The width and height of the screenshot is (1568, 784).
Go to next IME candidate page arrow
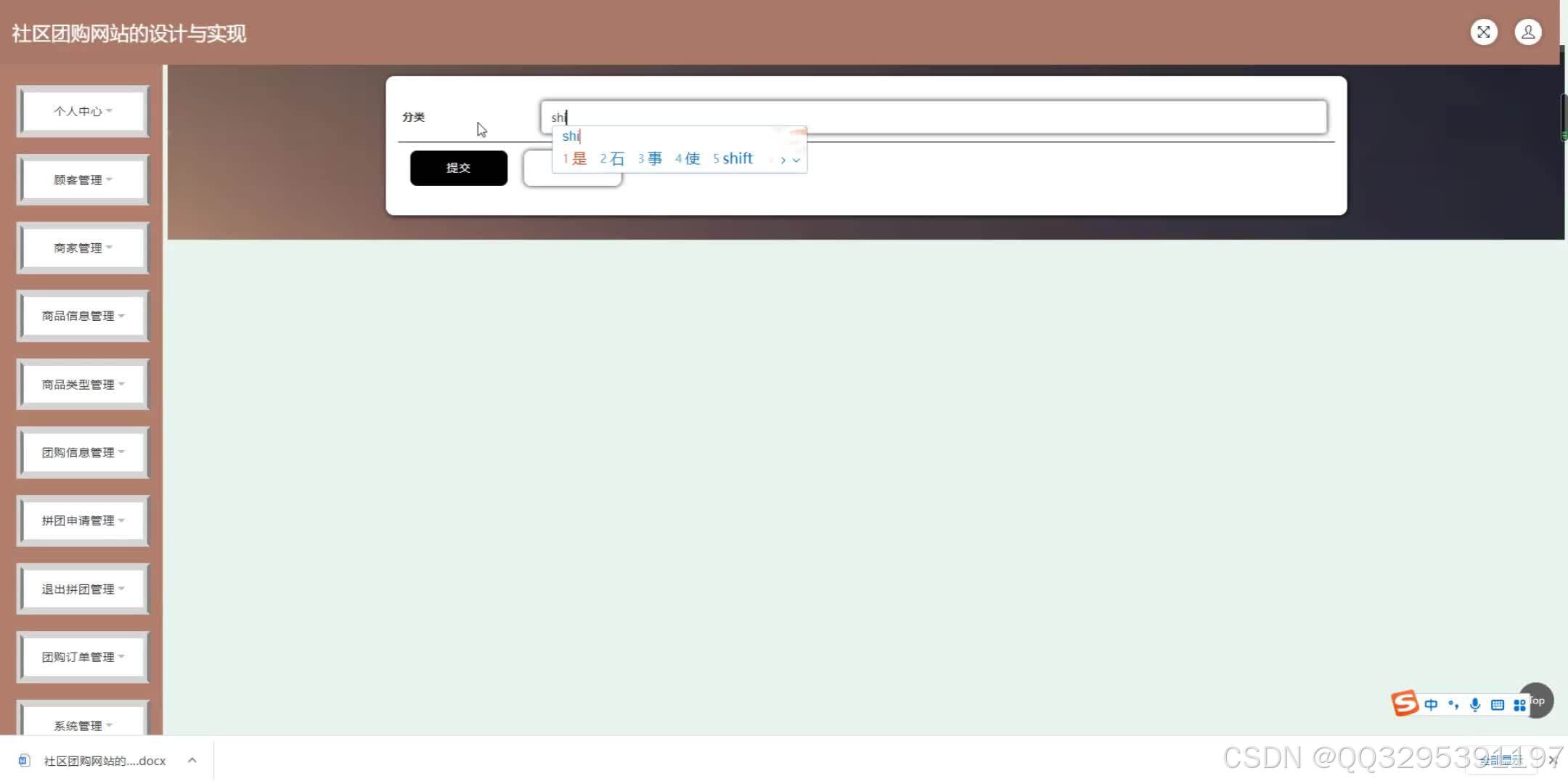[x=783, y=160]
